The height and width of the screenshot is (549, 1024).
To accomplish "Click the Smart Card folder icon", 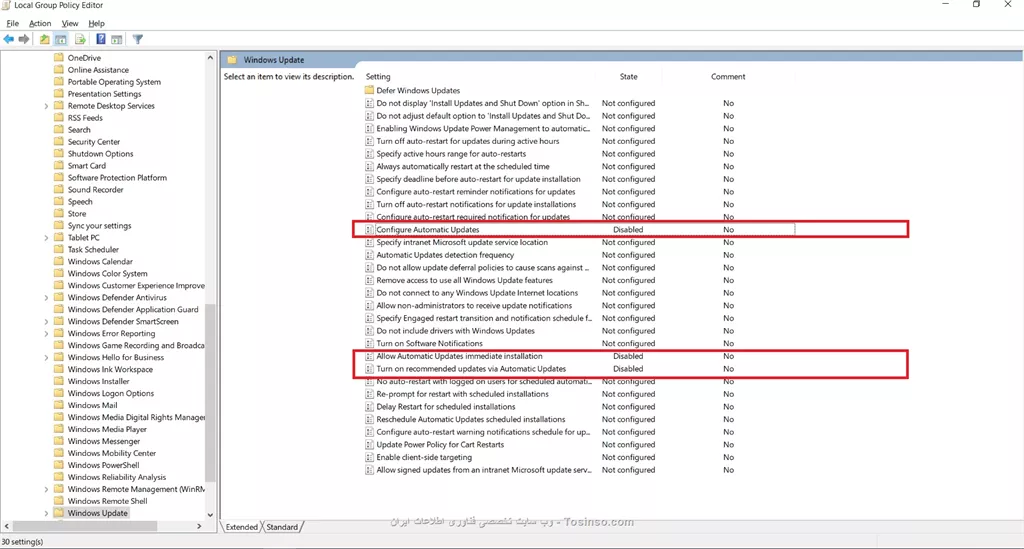I will tap(59, 166).
